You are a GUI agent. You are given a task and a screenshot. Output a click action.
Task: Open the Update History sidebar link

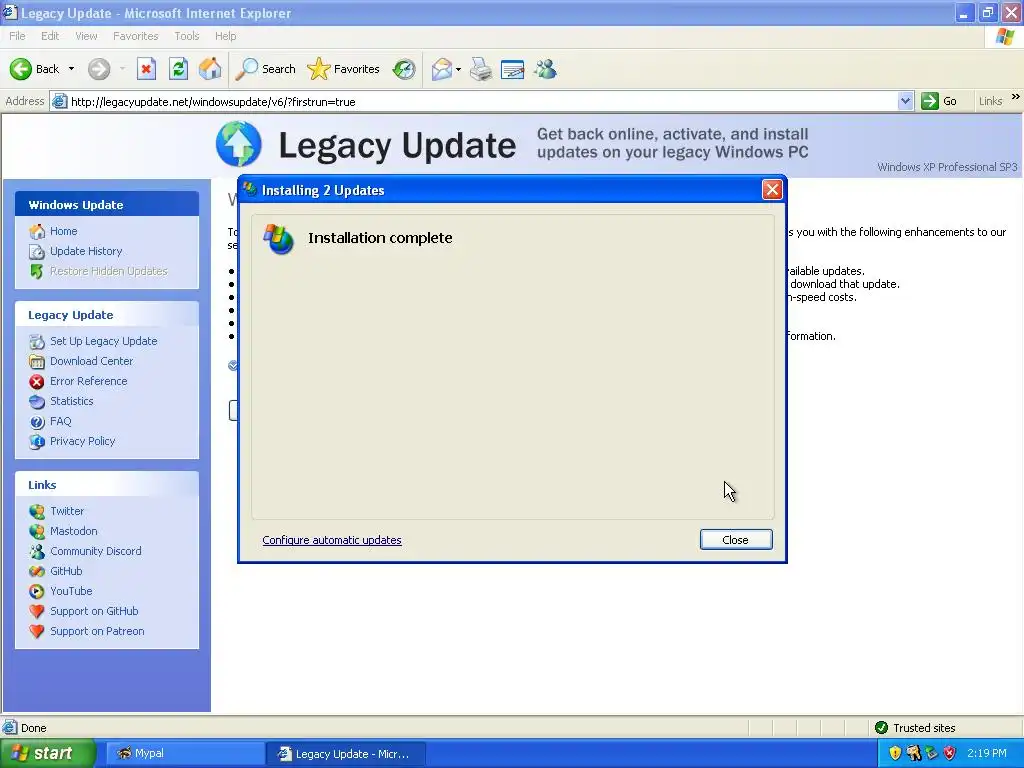pos(86,251)
